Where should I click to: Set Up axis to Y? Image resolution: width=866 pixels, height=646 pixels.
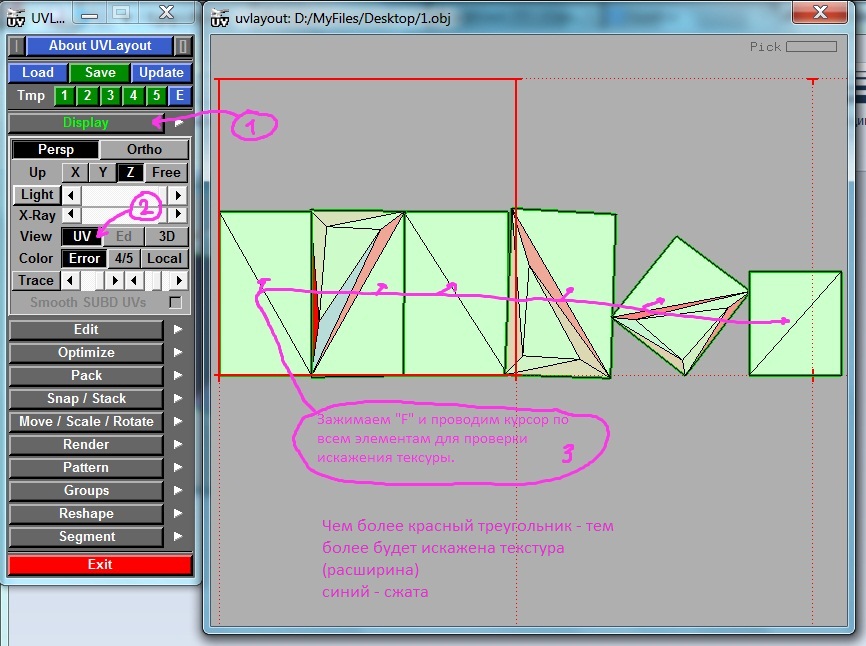point(102,172)
